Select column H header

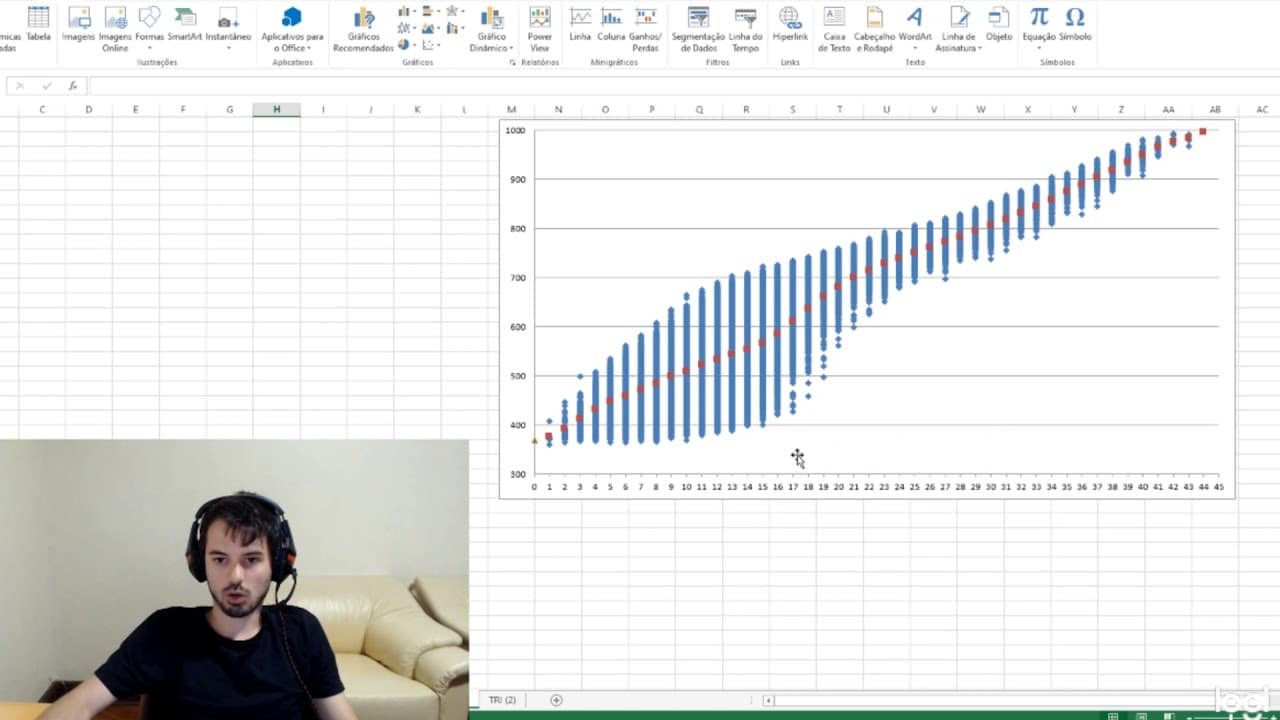click(x=277, y=109)
